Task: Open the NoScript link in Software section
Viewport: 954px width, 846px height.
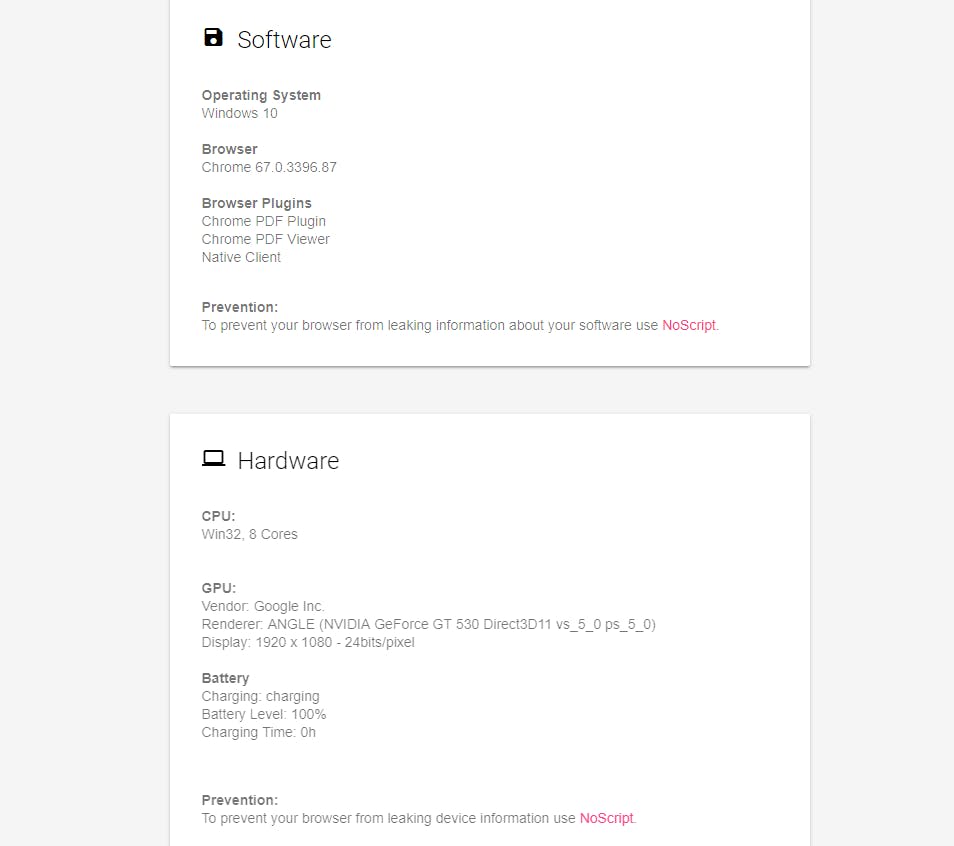Action: 689,325
